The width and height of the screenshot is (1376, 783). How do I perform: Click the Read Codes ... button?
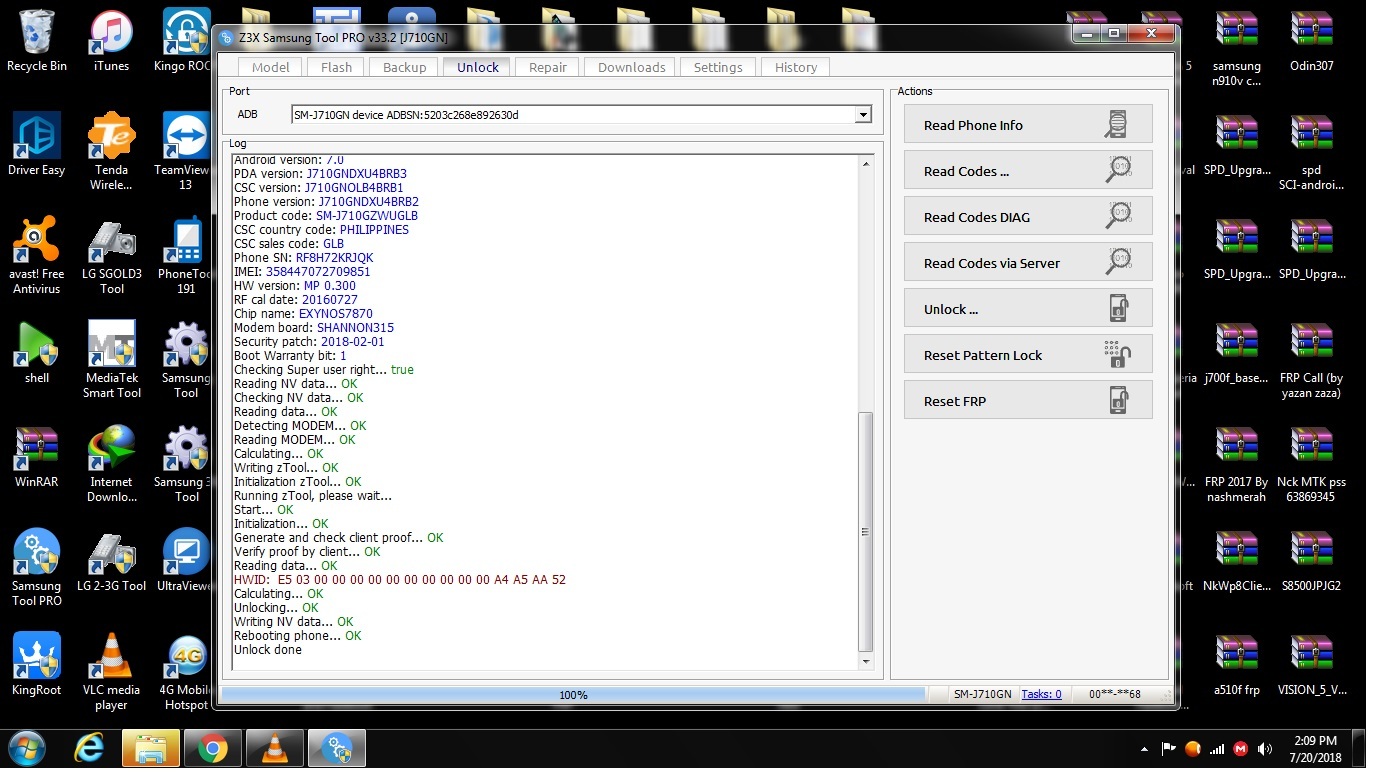click(1028, 171)
